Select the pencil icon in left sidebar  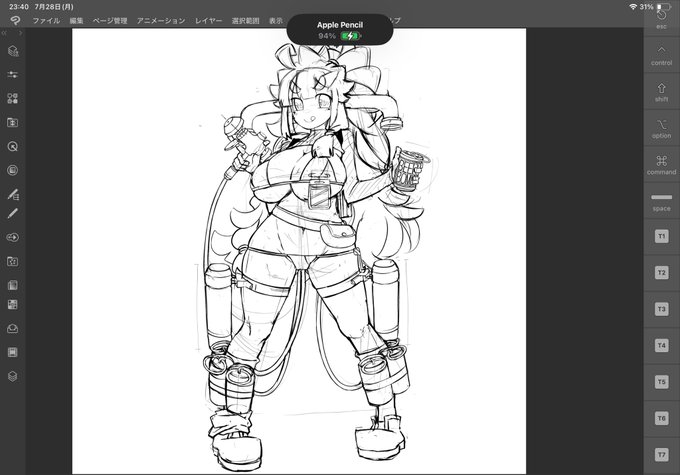pyautogui.click(x=13, y=213)
